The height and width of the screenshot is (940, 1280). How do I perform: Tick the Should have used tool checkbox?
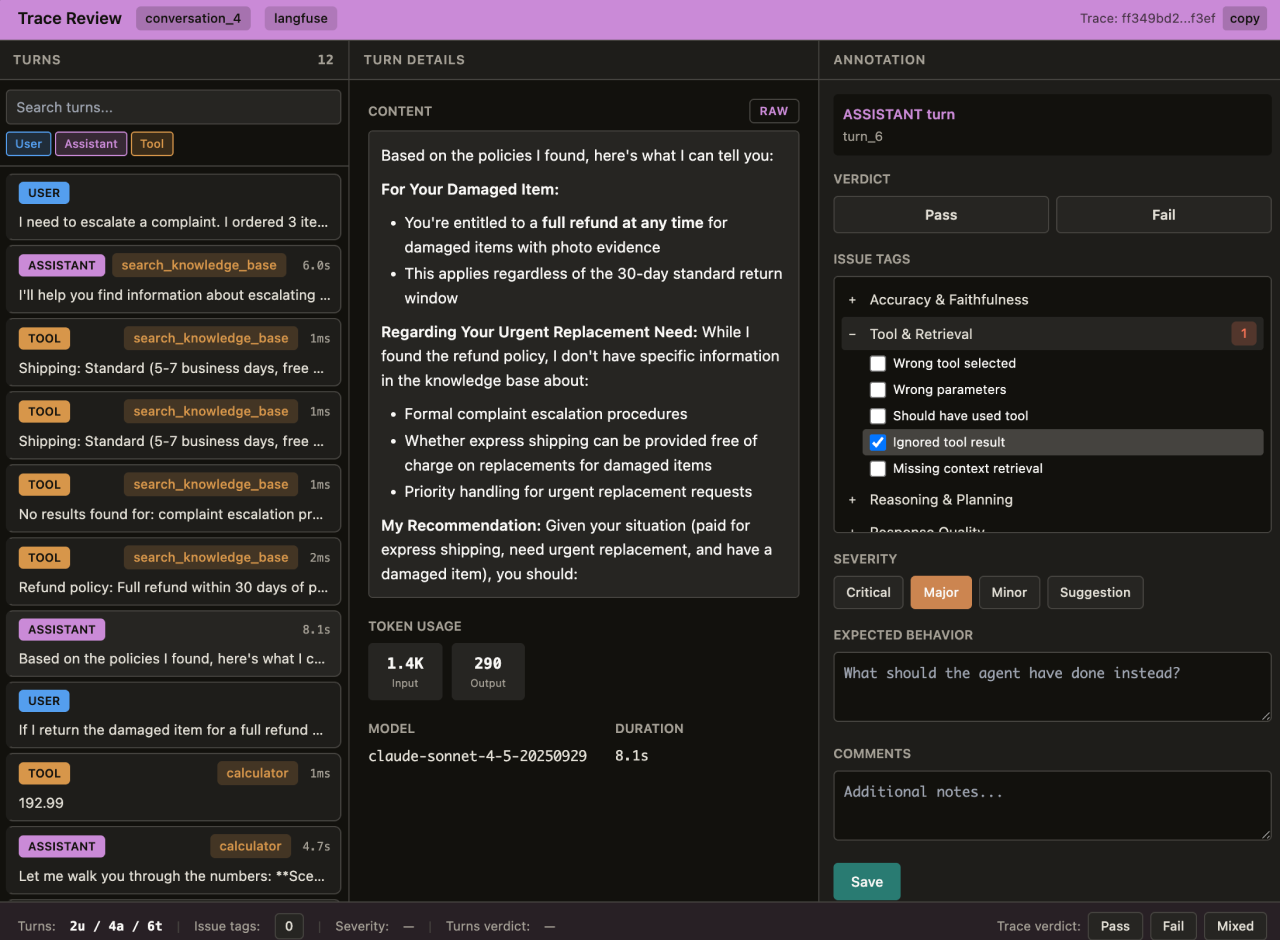pos(878,416)
